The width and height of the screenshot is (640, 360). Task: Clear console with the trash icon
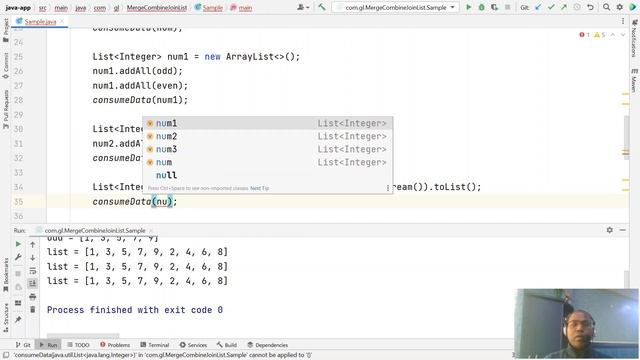tap(33, 310)
